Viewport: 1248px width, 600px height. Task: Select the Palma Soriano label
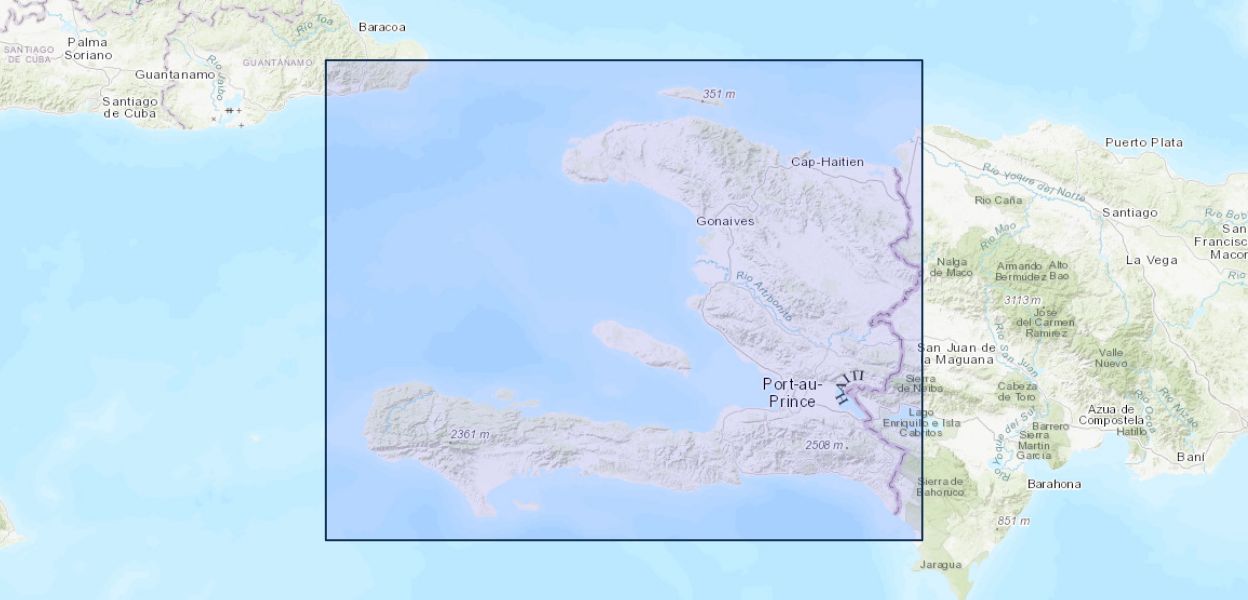(x=89, y=48)
